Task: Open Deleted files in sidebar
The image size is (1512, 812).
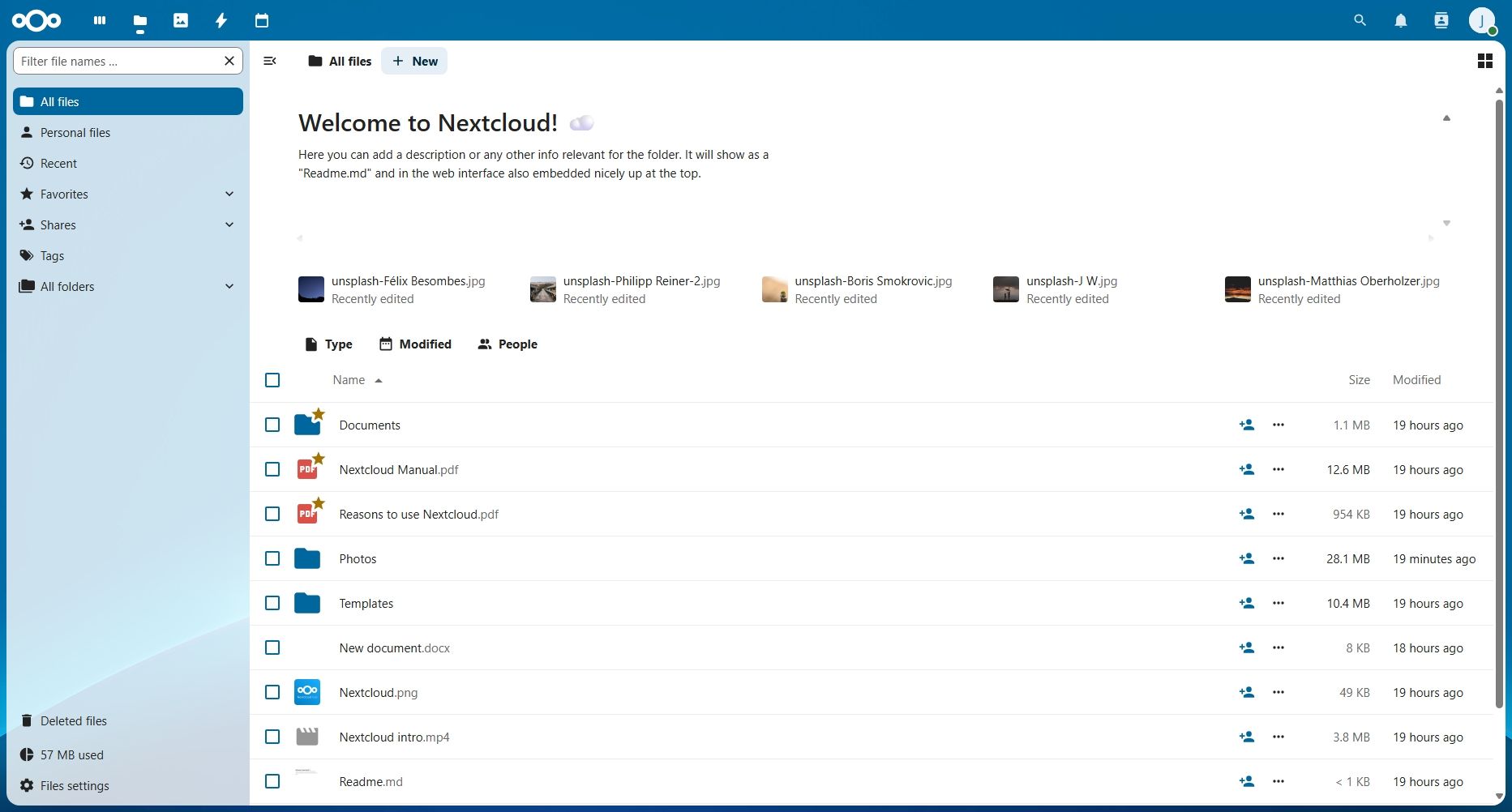Action: tap(73, 720)
